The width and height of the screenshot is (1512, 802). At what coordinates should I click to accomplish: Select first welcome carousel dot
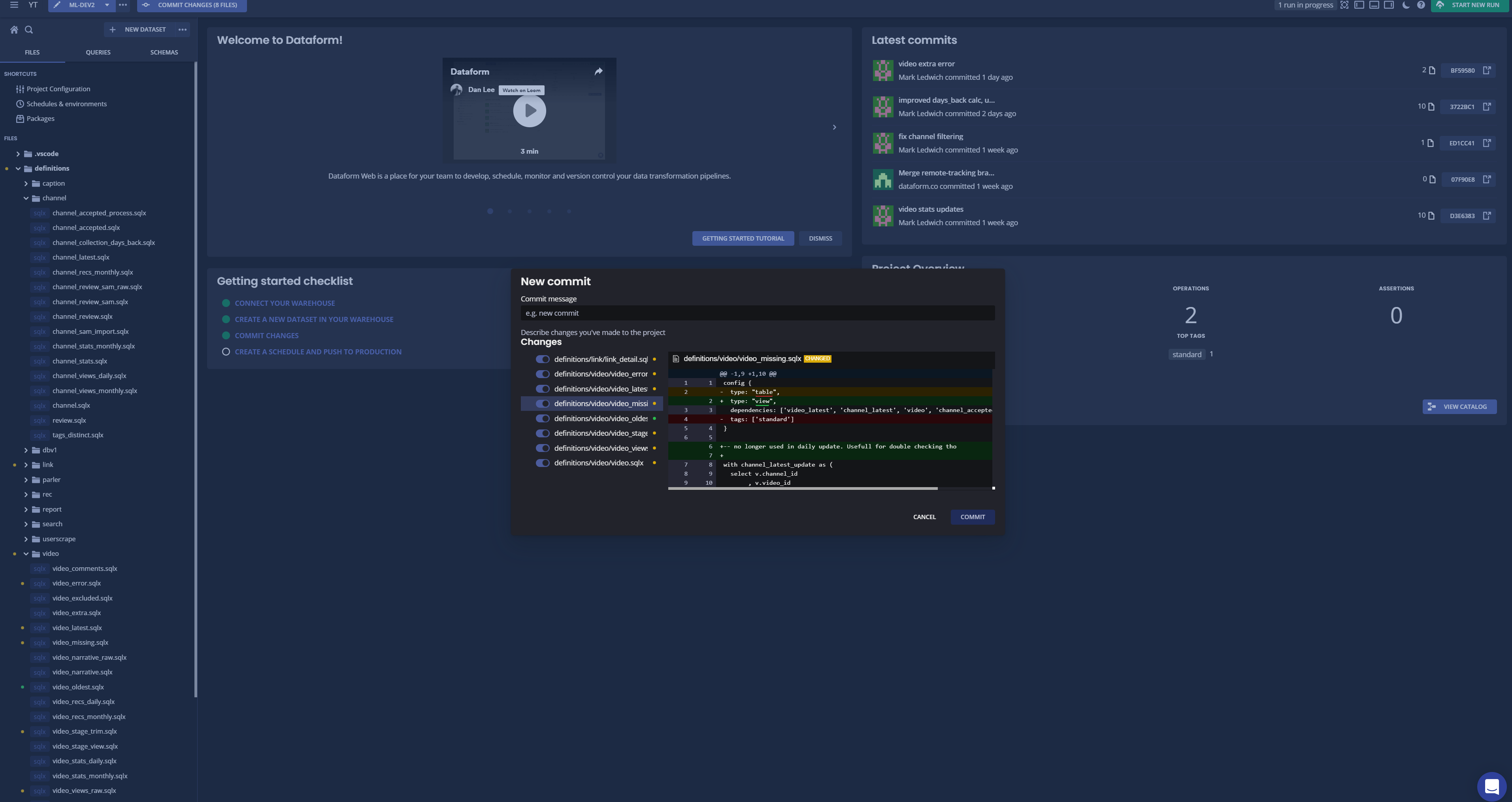(490, 211)
